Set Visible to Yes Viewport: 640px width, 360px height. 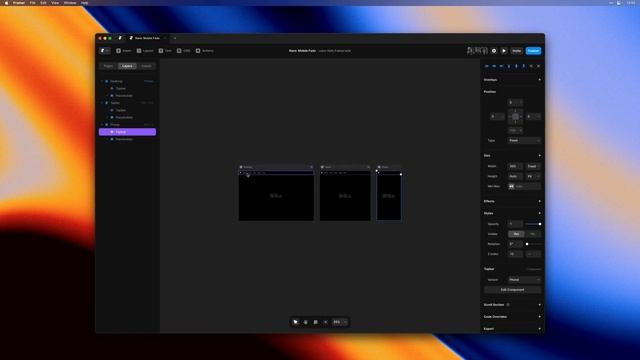pos(516,234)
